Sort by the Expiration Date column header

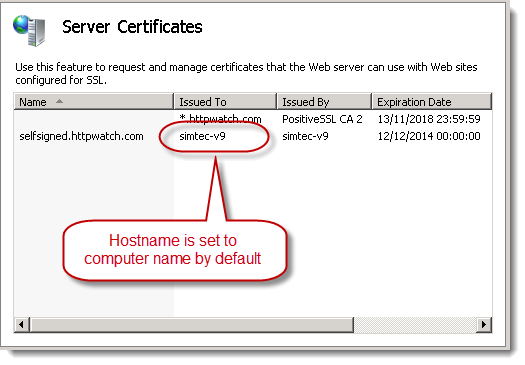pyautogui.click(x=432, y=102)
